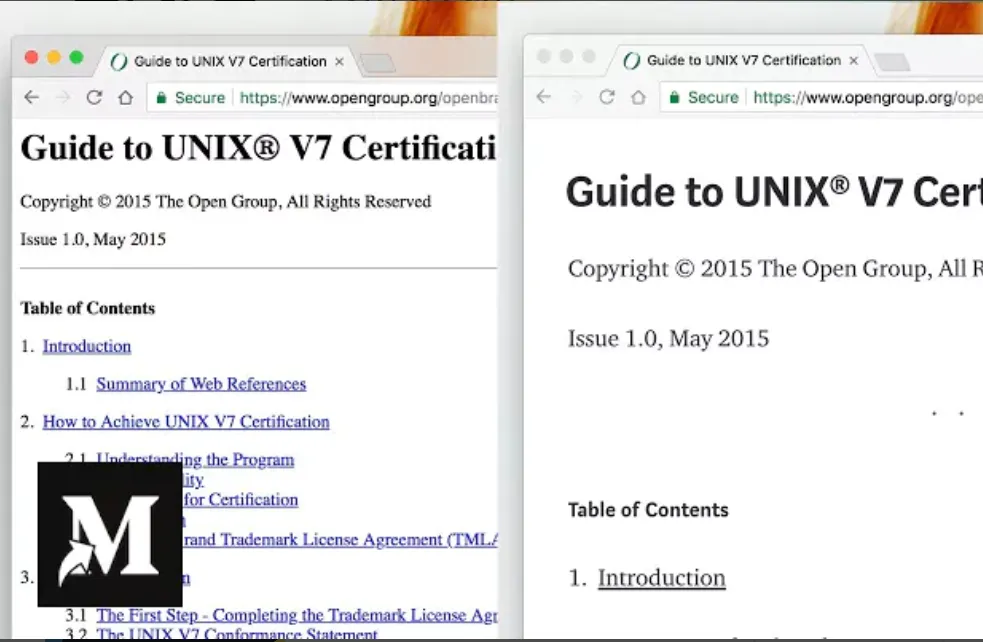983x642 pixels.
Task: Open The First Step - Completing link
Action: click(297, 615)
